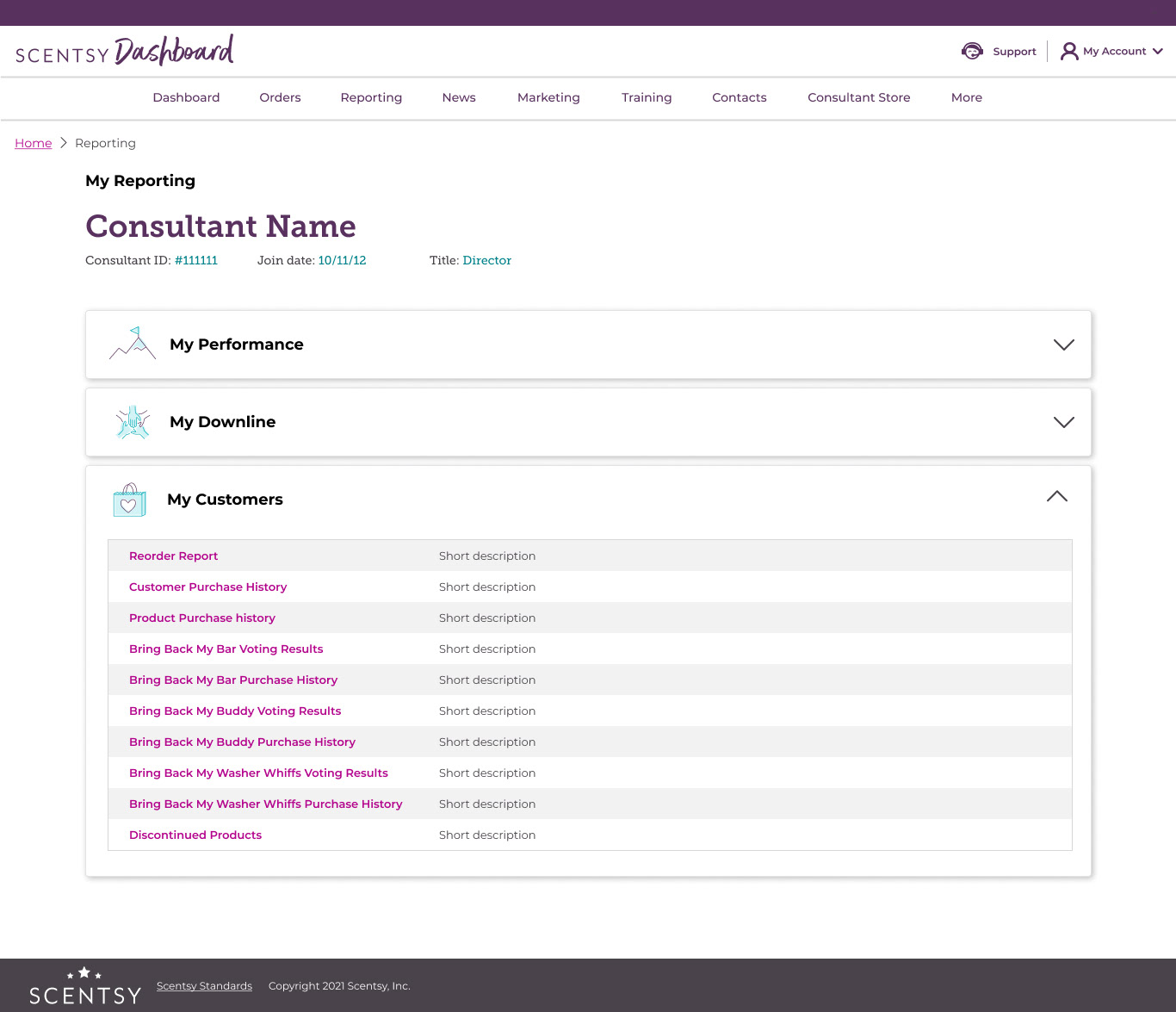Open Consultant Store in the navigation

coord(859,97)
